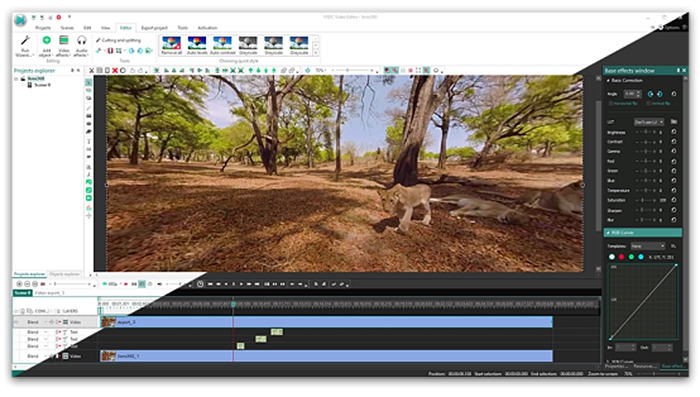
Task: Select the cyan-blue curve channel
Action: coord(641,257)
